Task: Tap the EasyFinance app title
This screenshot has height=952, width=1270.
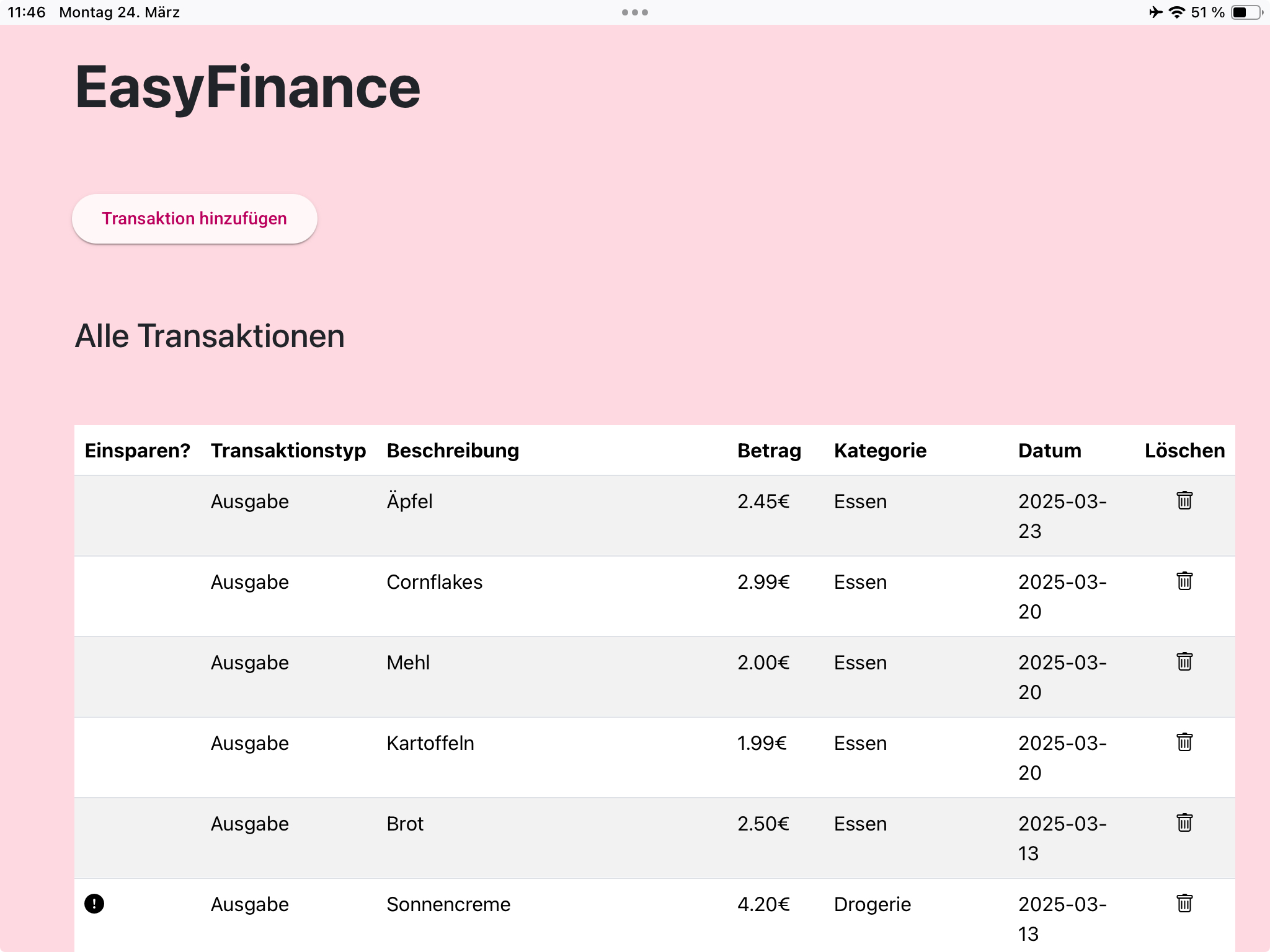Action: coord(247,87)
